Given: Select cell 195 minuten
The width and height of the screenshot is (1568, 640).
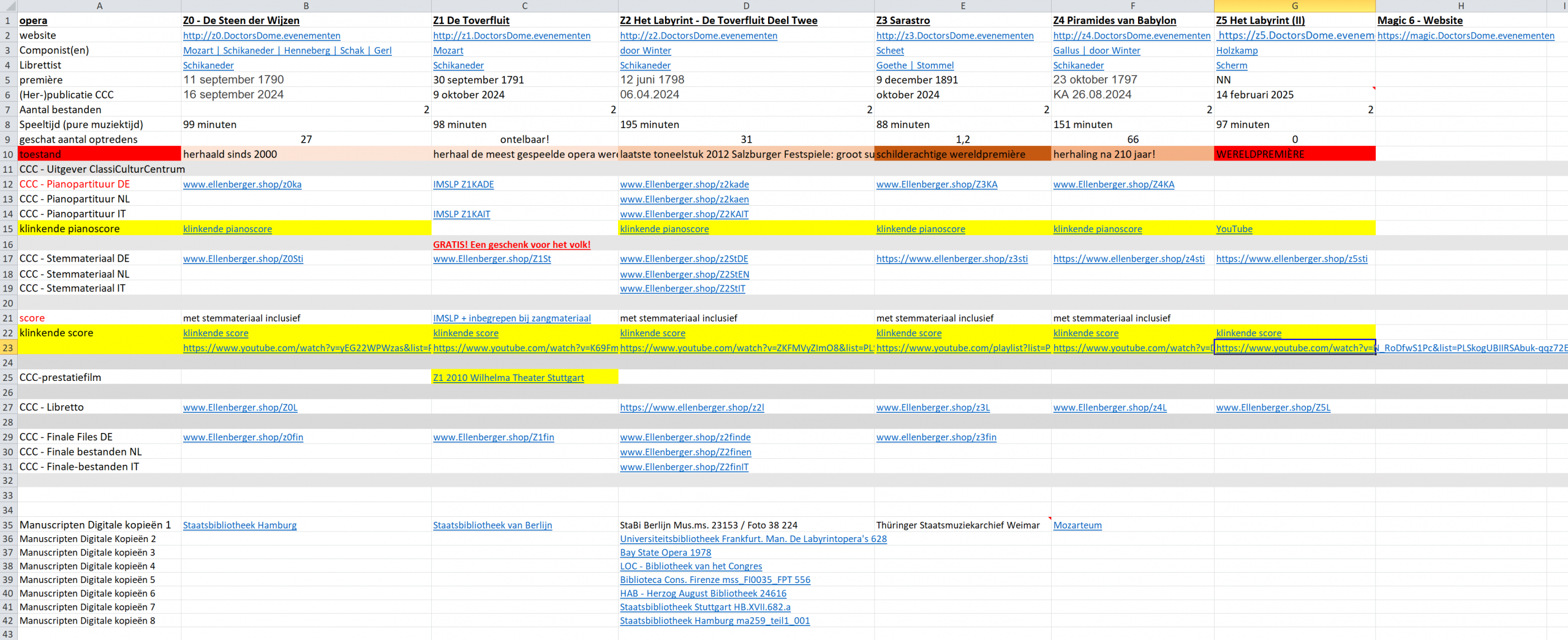Looking at the screenshot, I should 745,124.
